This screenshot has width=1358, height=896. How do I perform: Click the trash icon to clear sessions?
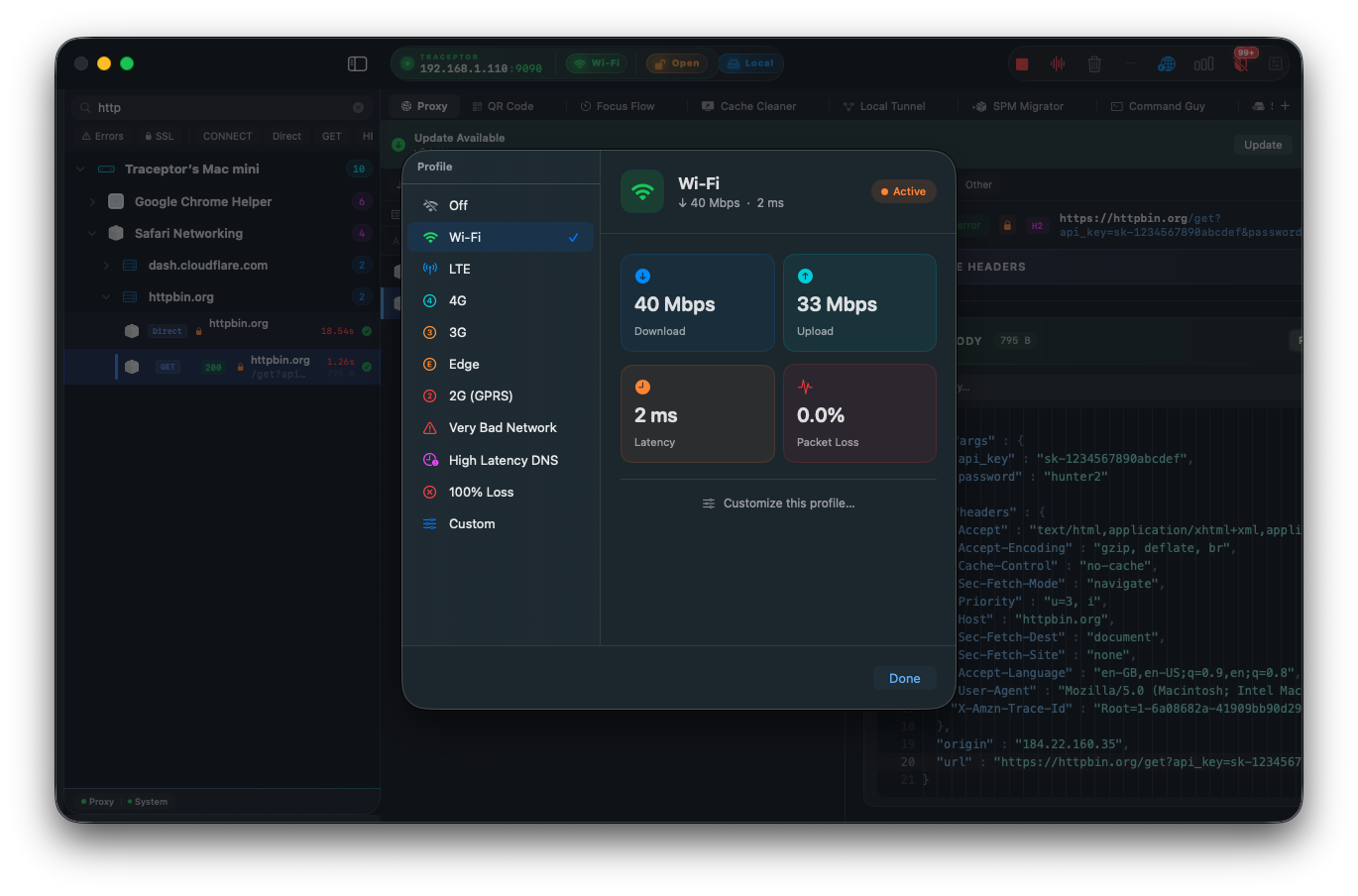tap(1094, 64)
